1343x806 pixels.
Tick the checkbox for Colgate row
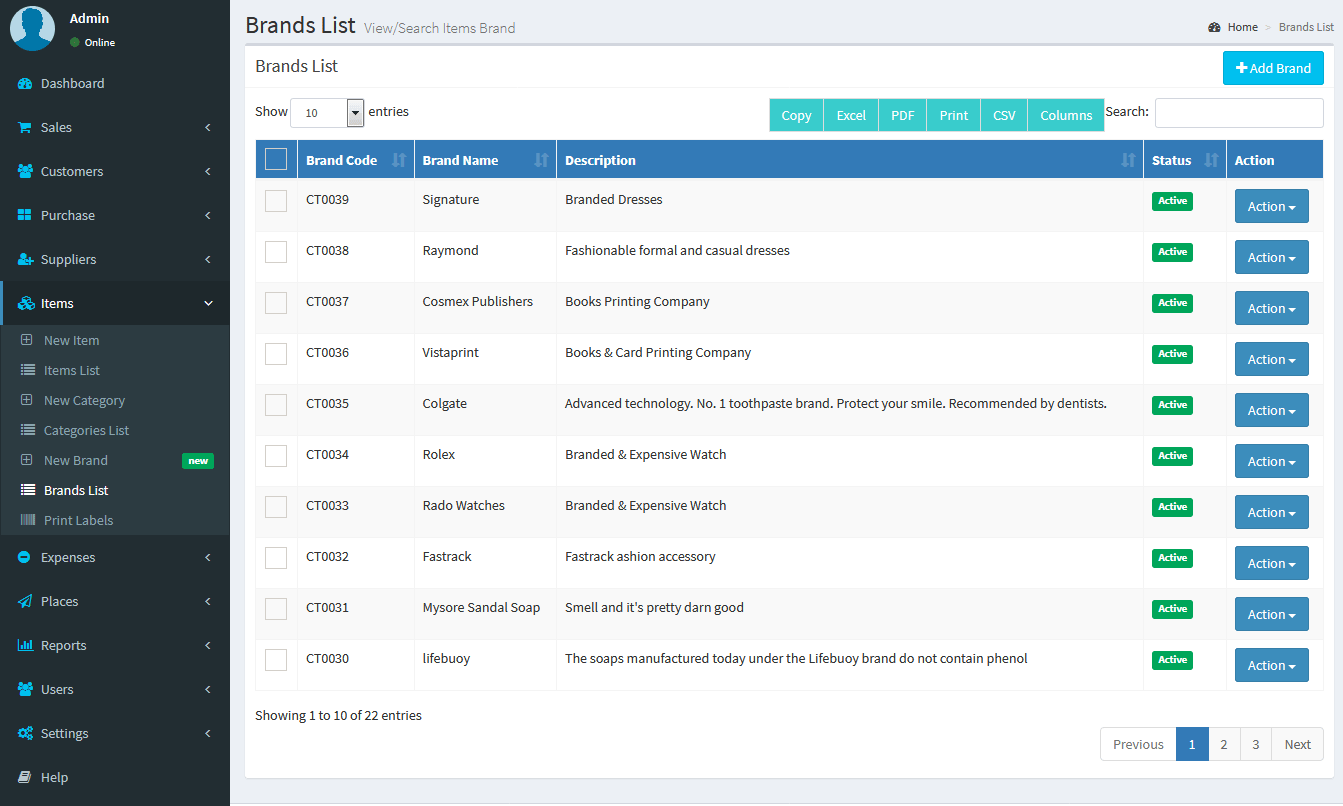[x=276, y=405]
